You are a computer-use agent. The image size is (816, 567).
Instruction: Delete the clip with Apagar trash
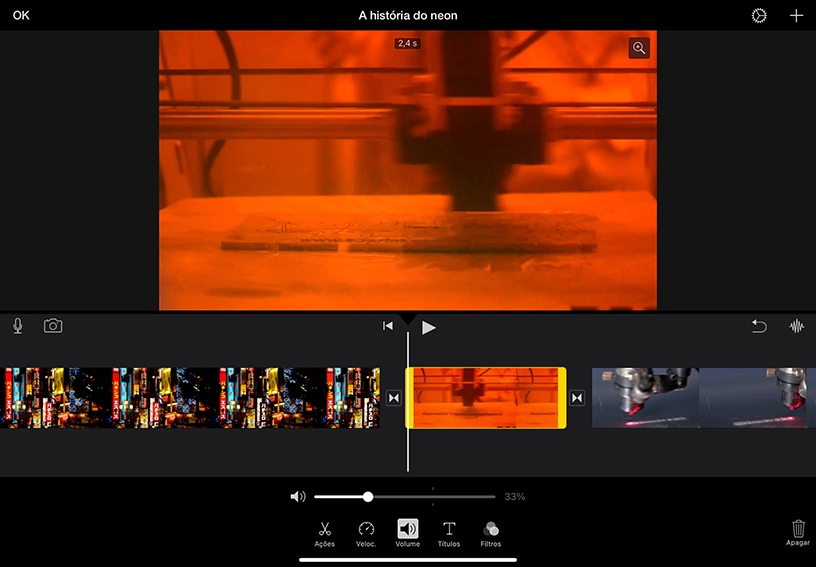798,533
